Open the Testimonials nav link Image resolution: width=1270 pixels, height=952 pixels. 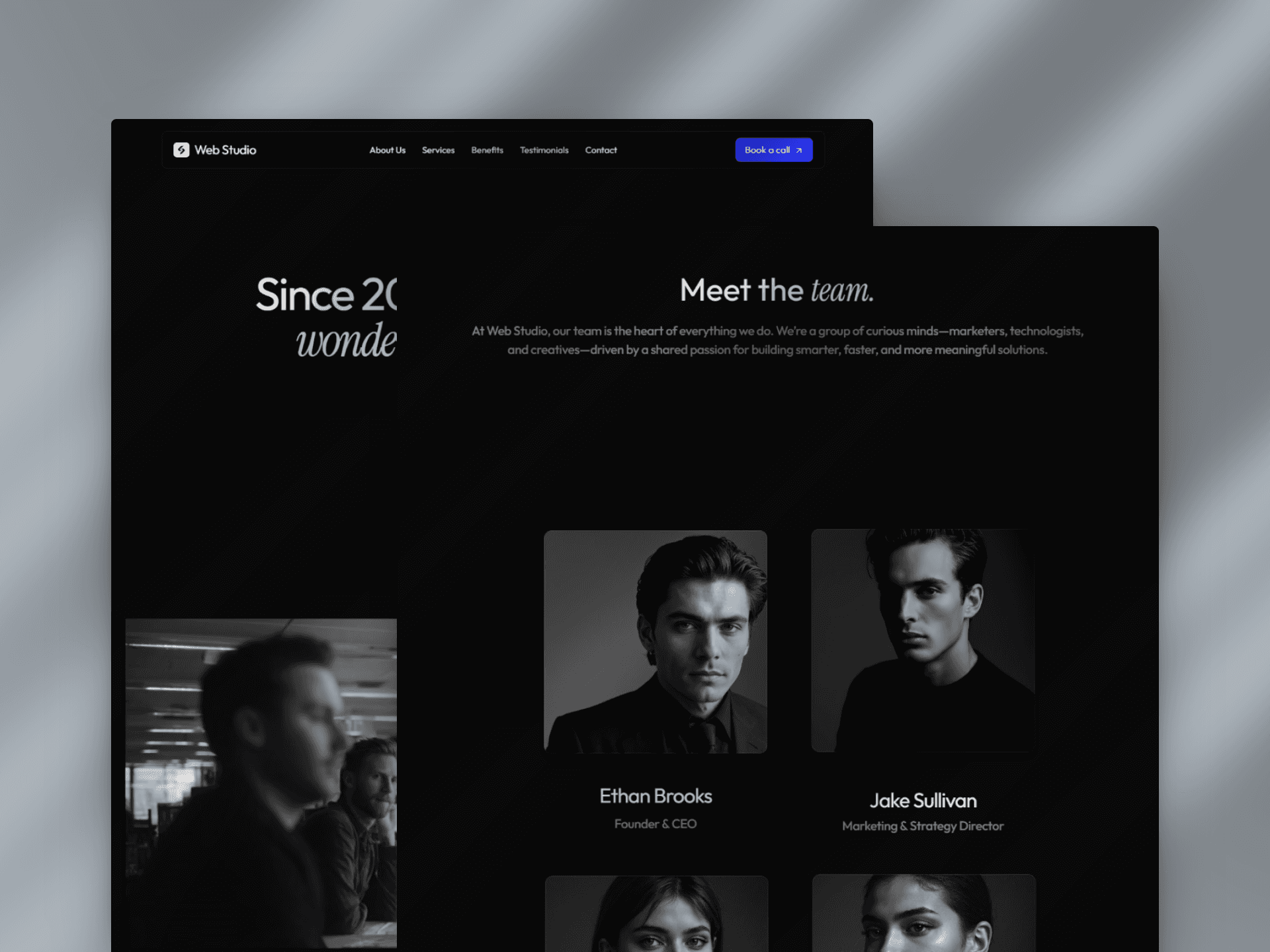coord(544,150)
